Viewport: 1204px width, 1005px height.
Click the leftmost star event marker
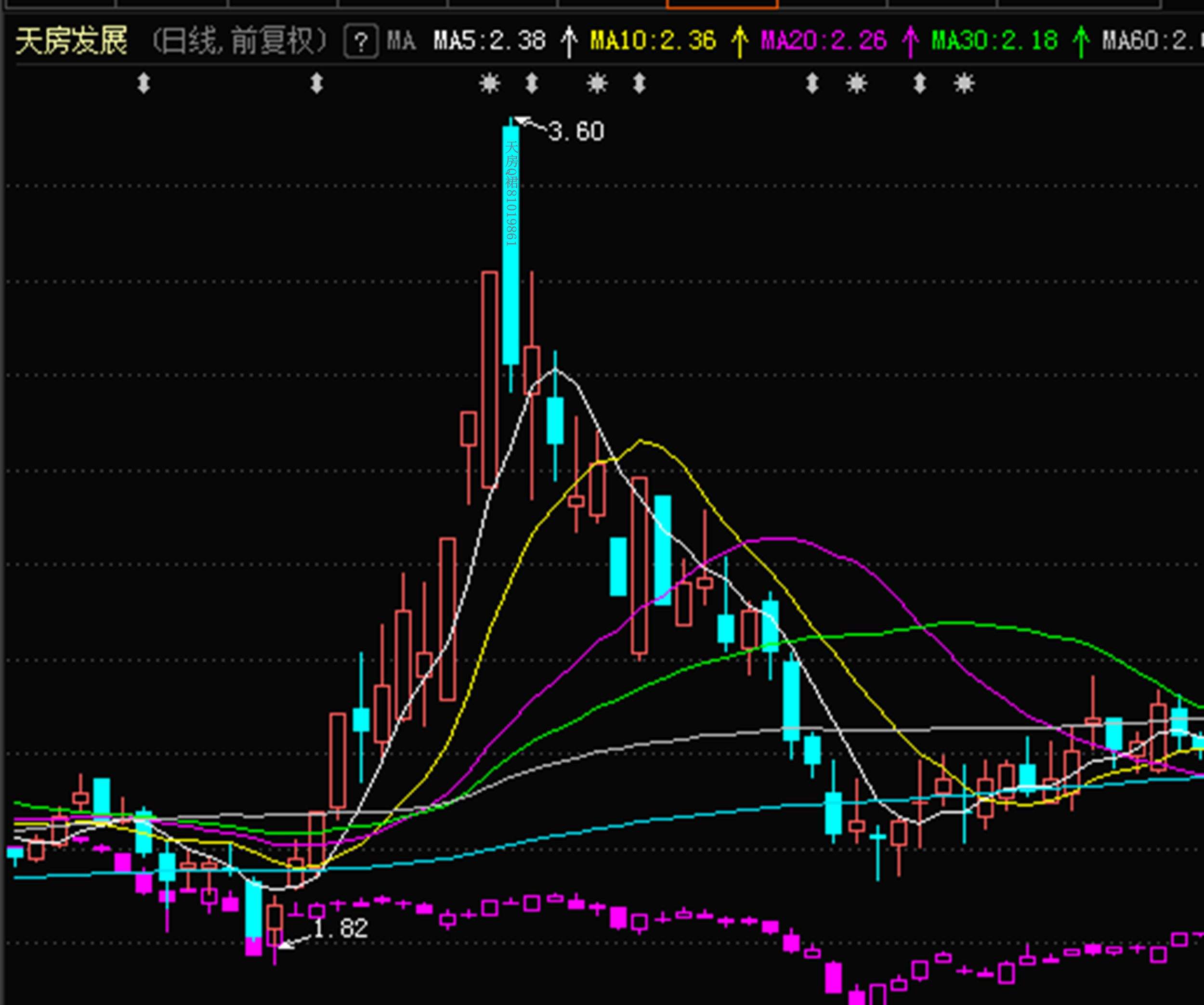click(489, 84)
